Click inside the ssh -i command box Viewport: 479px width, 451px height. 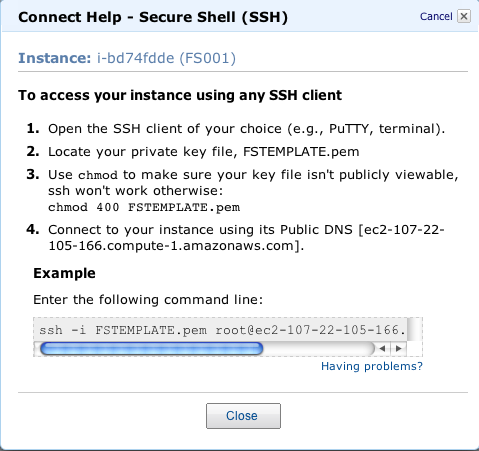222,330
